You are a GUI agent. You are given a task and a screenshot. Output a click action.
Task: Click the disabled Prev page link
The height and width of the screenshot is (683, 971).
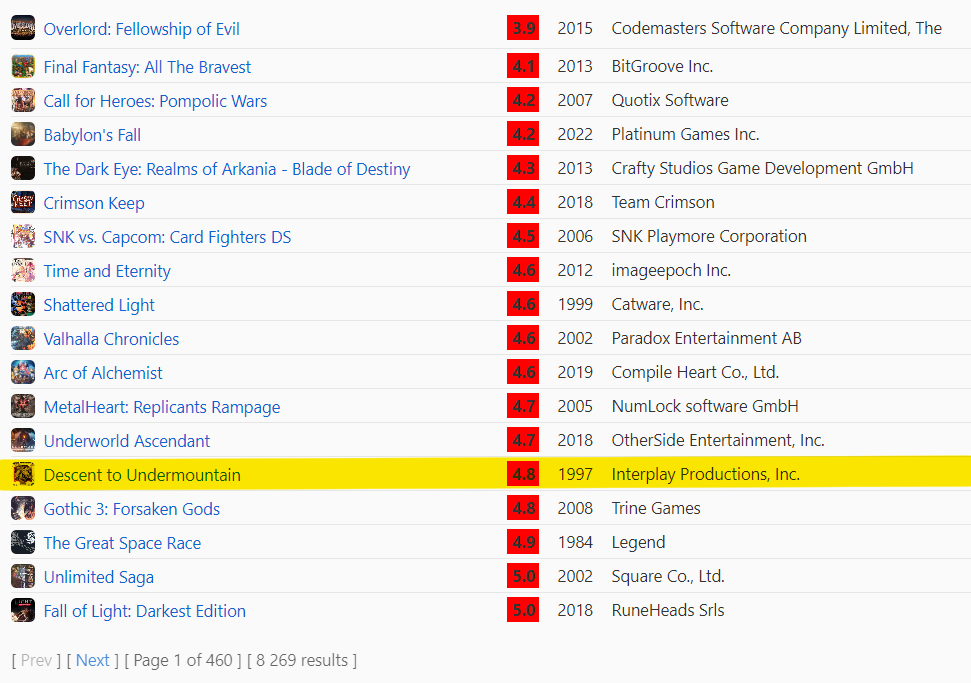36,661
